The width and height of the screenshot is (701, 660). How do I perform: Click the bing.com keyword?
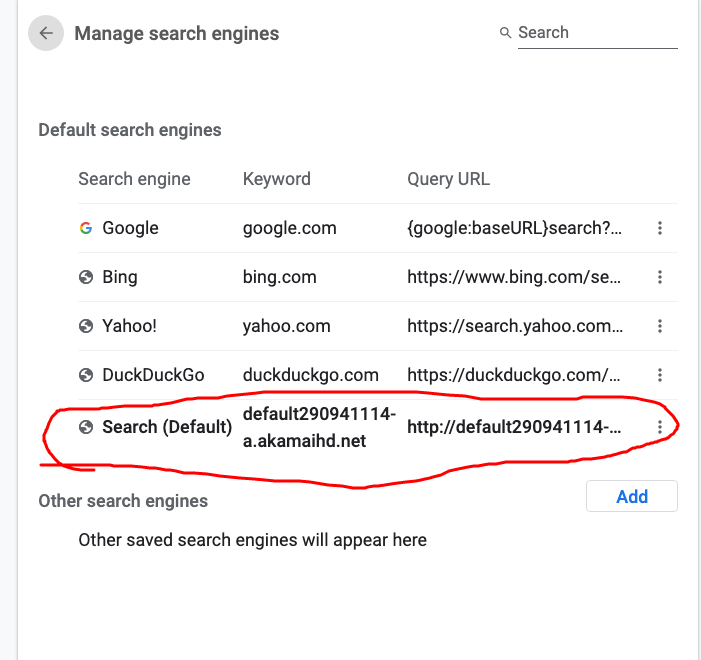279,277
